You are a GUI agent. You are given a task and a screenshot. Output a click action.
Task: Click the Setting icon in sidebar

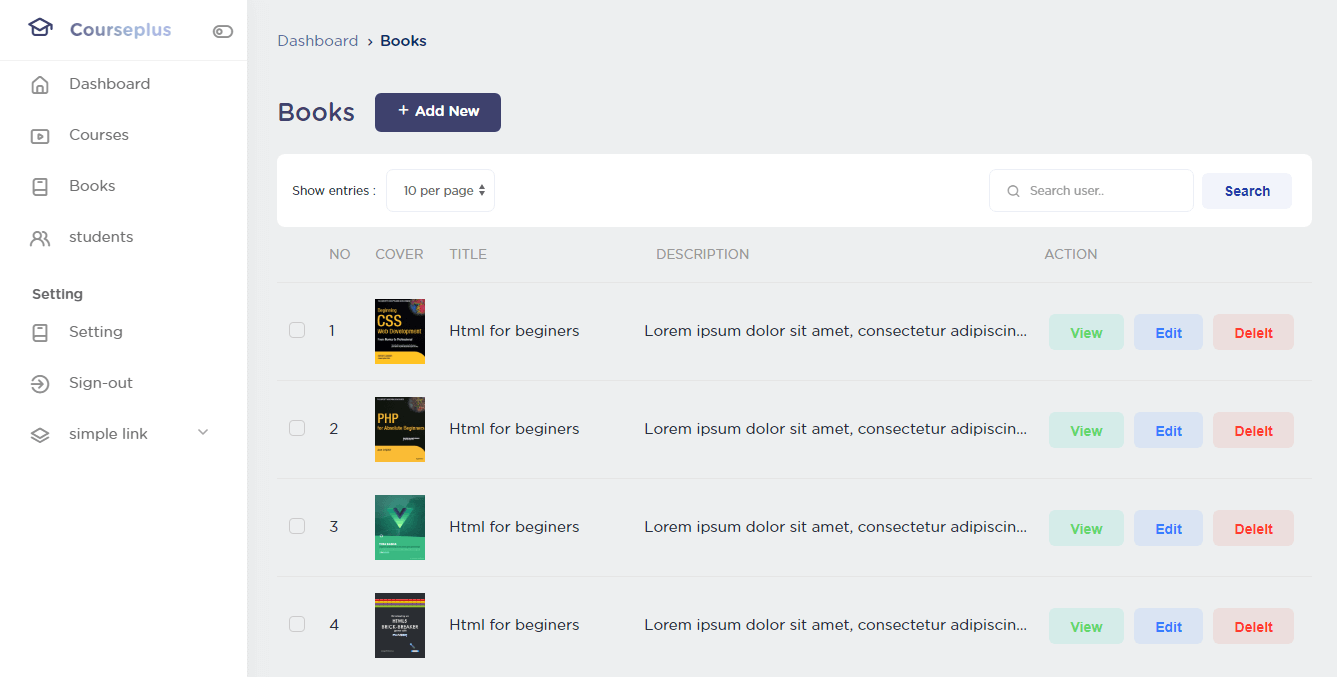pos(40,333)
